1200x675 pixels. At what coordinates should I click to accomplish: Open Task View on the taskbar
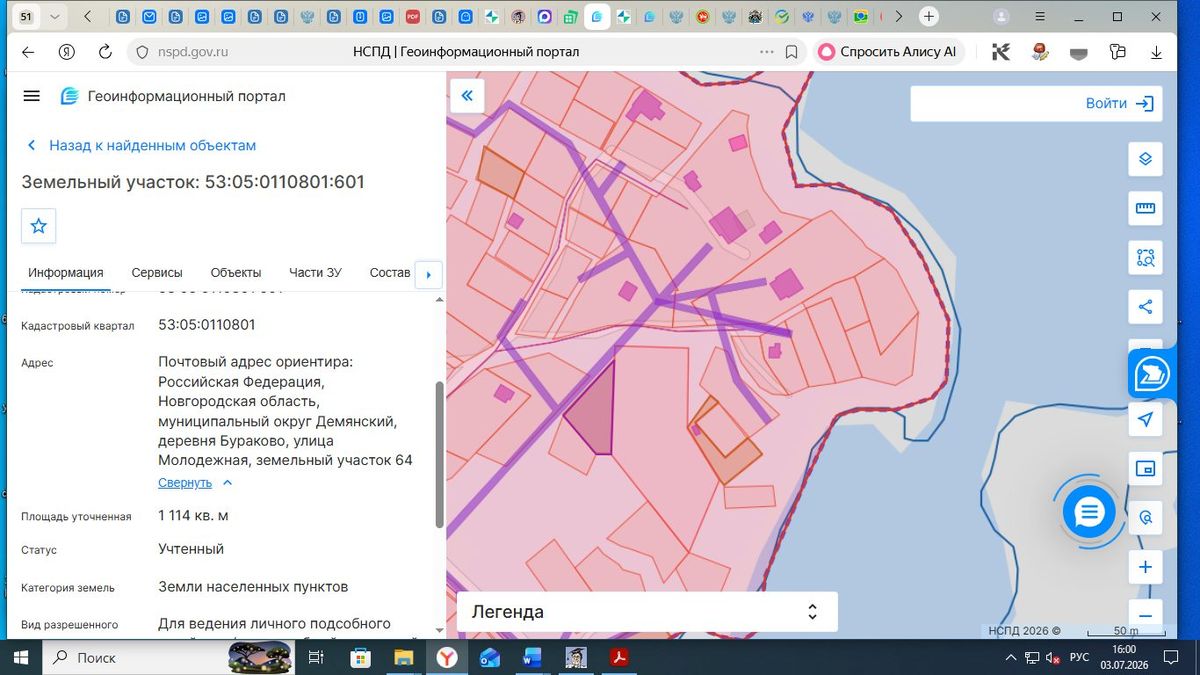316,657
